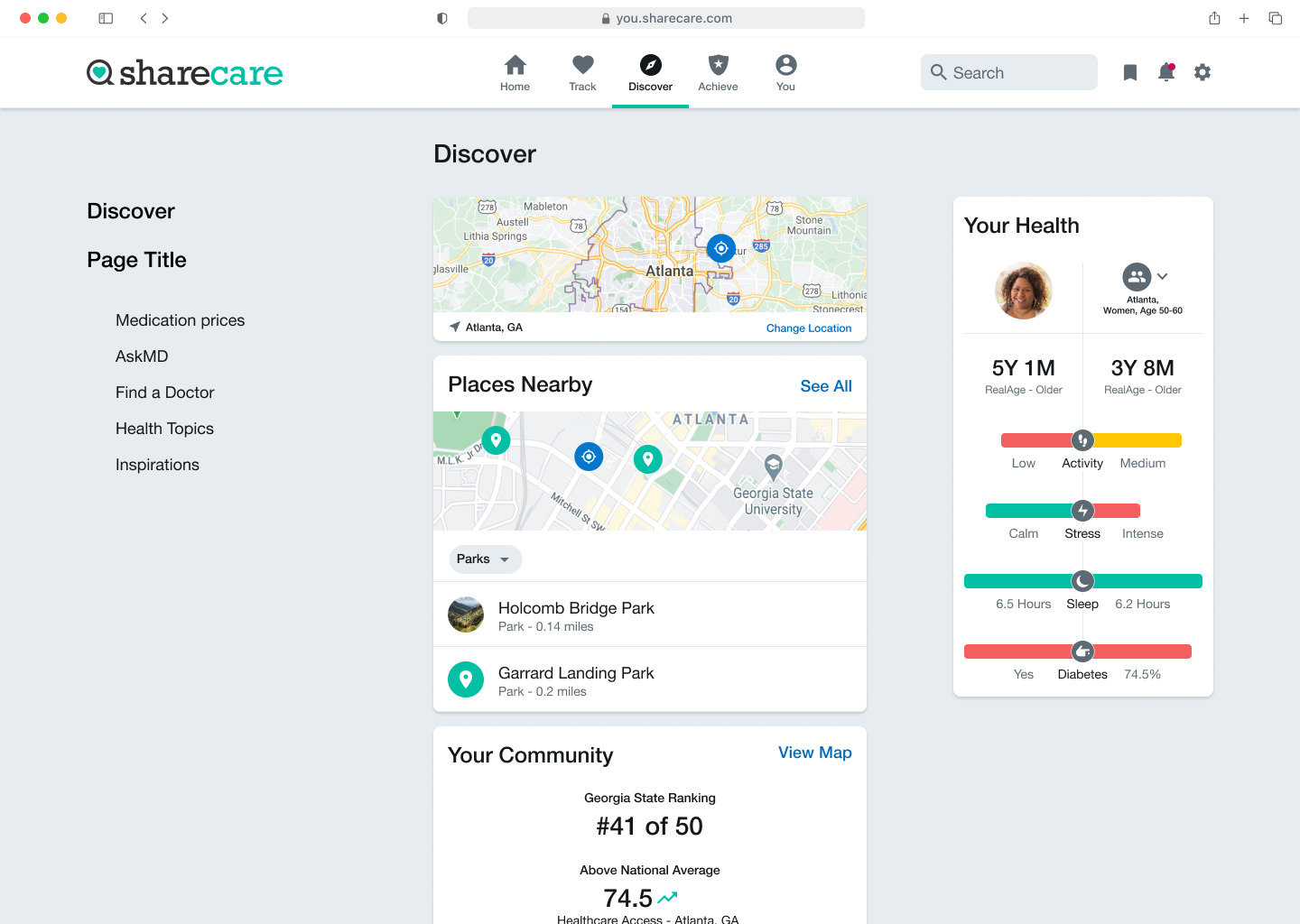Image resolution: width=1300 pixels, height=924 pixels.
Task: Click the Sleep label
Action: [x=1082, y=605]
